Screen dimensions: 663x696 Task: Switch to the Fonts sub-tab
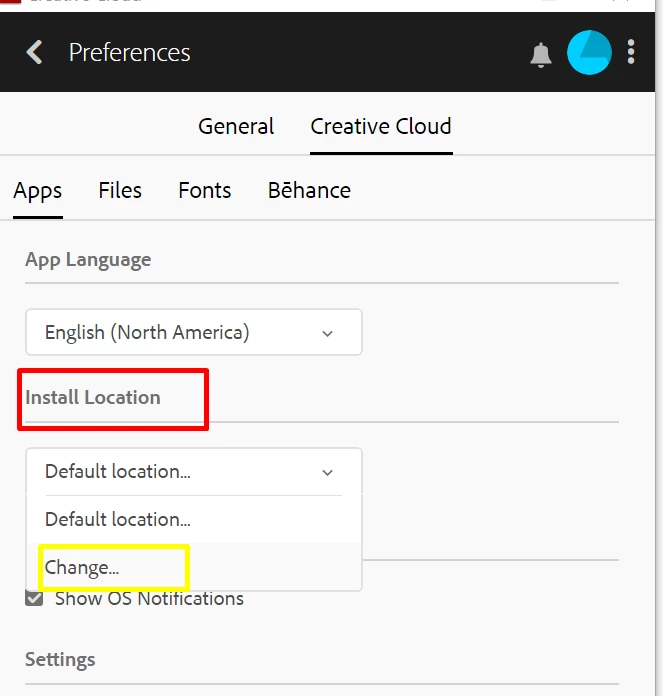pos(205,190)
